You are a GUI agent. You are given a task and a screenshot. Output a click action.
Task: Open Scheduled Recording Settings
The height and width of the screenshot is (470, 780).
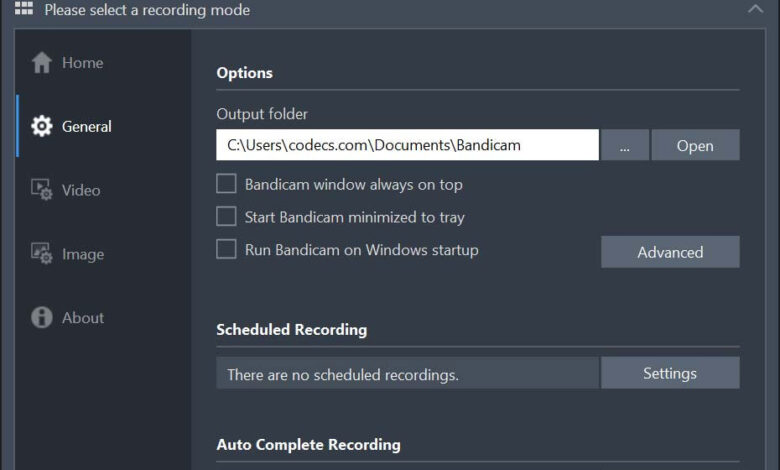(x=670, y=373)
